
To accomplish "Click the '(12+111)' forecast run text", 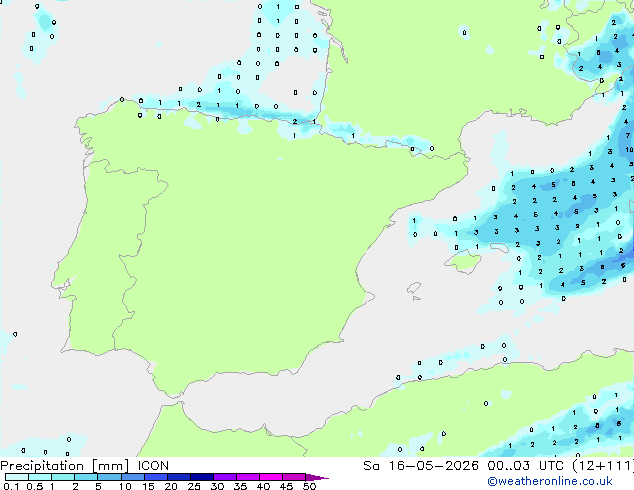I will pyautogui.click(x=604, y=466).
